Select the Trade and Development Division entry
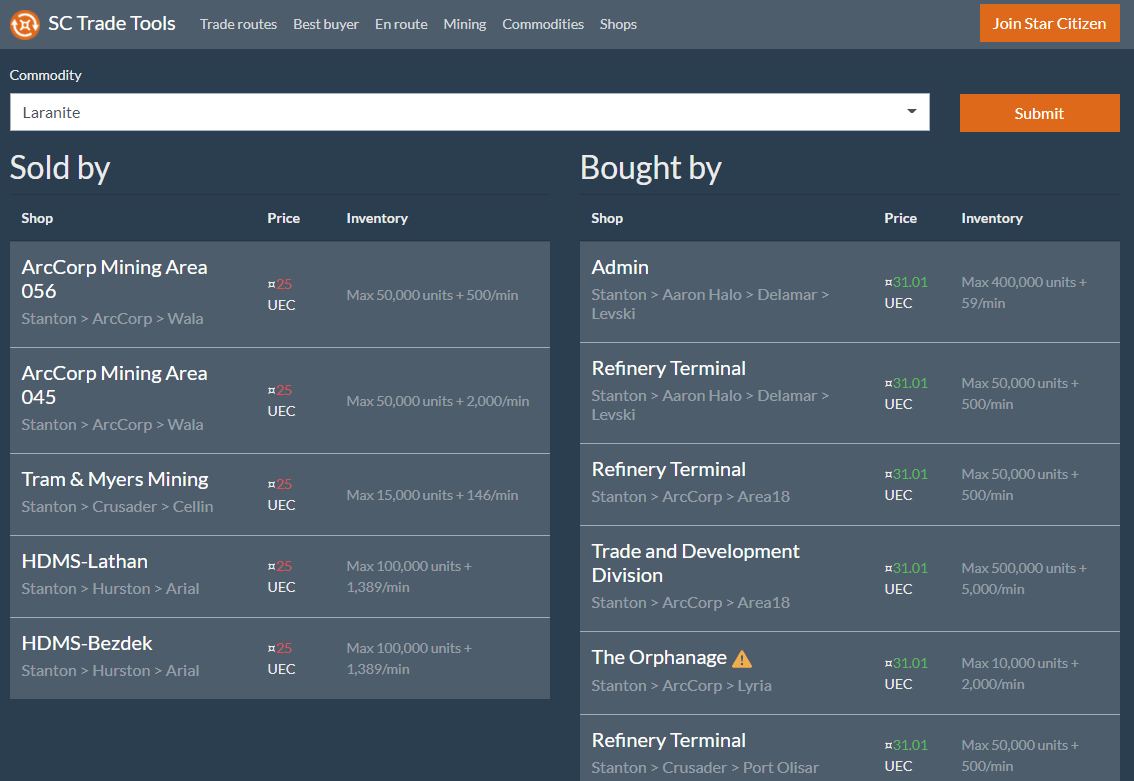Screen dimensions: 1134x781 [x=849, y=575]
